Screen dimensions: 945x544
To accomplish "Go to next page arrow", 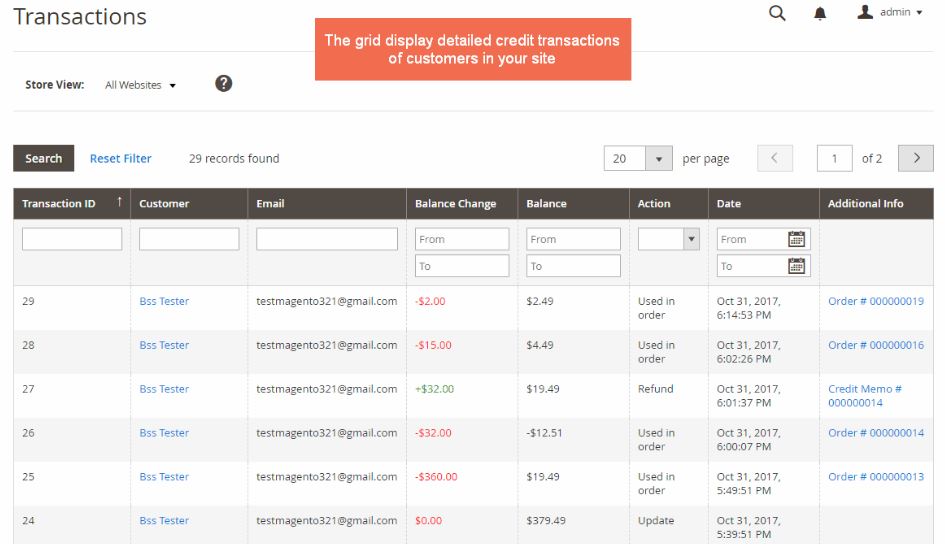I will [x=915, y=158].
